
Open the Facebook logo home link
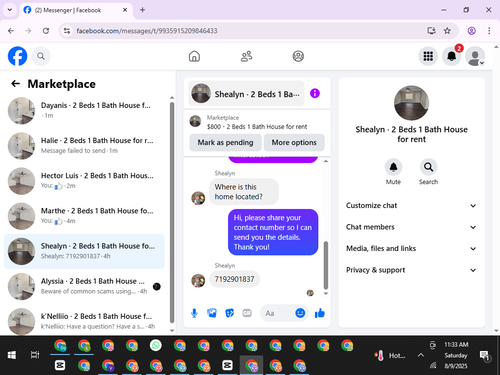point(17,56)
